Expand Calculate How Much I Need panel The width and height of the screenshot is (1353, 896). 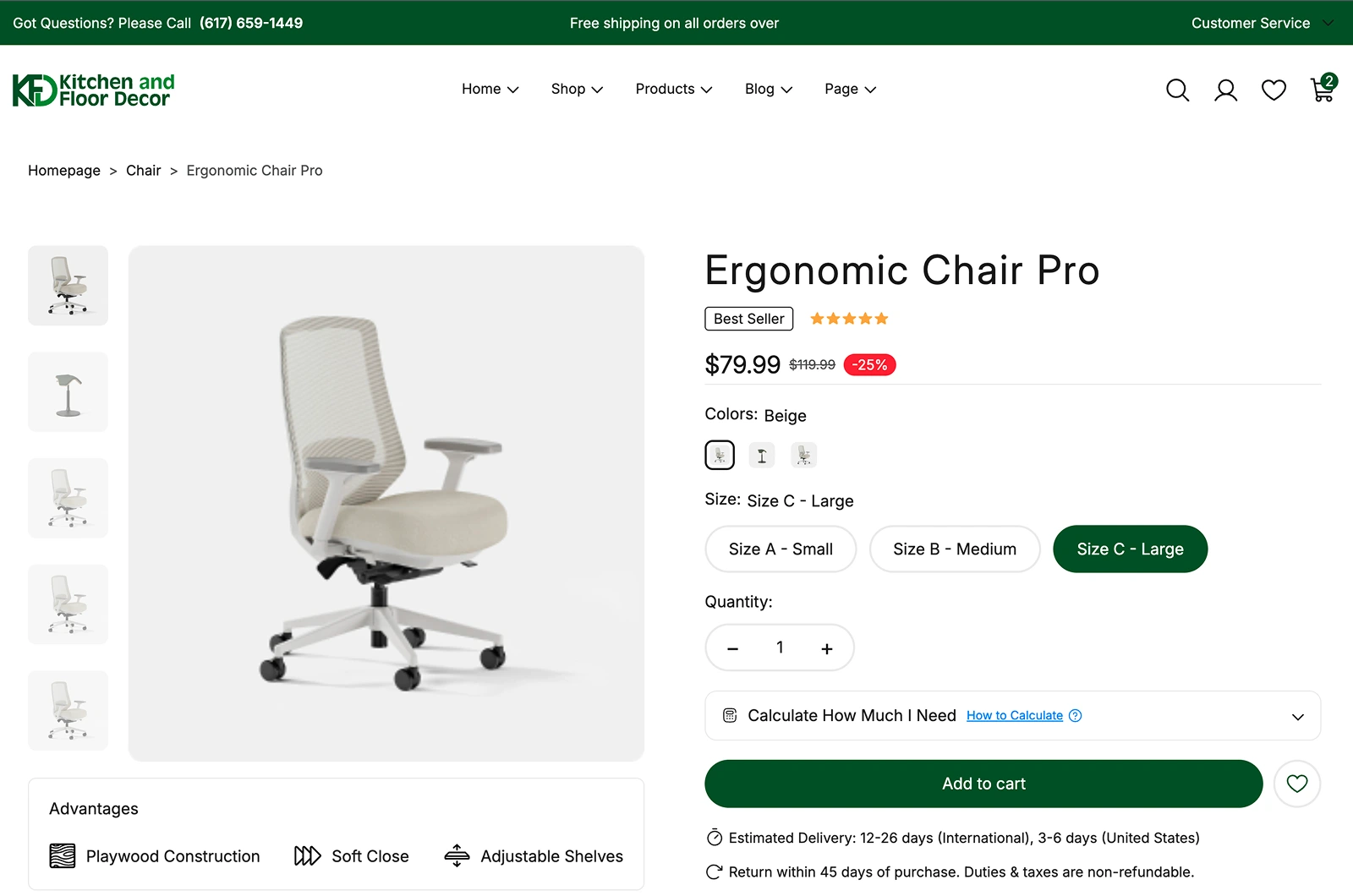[1012, 716]
